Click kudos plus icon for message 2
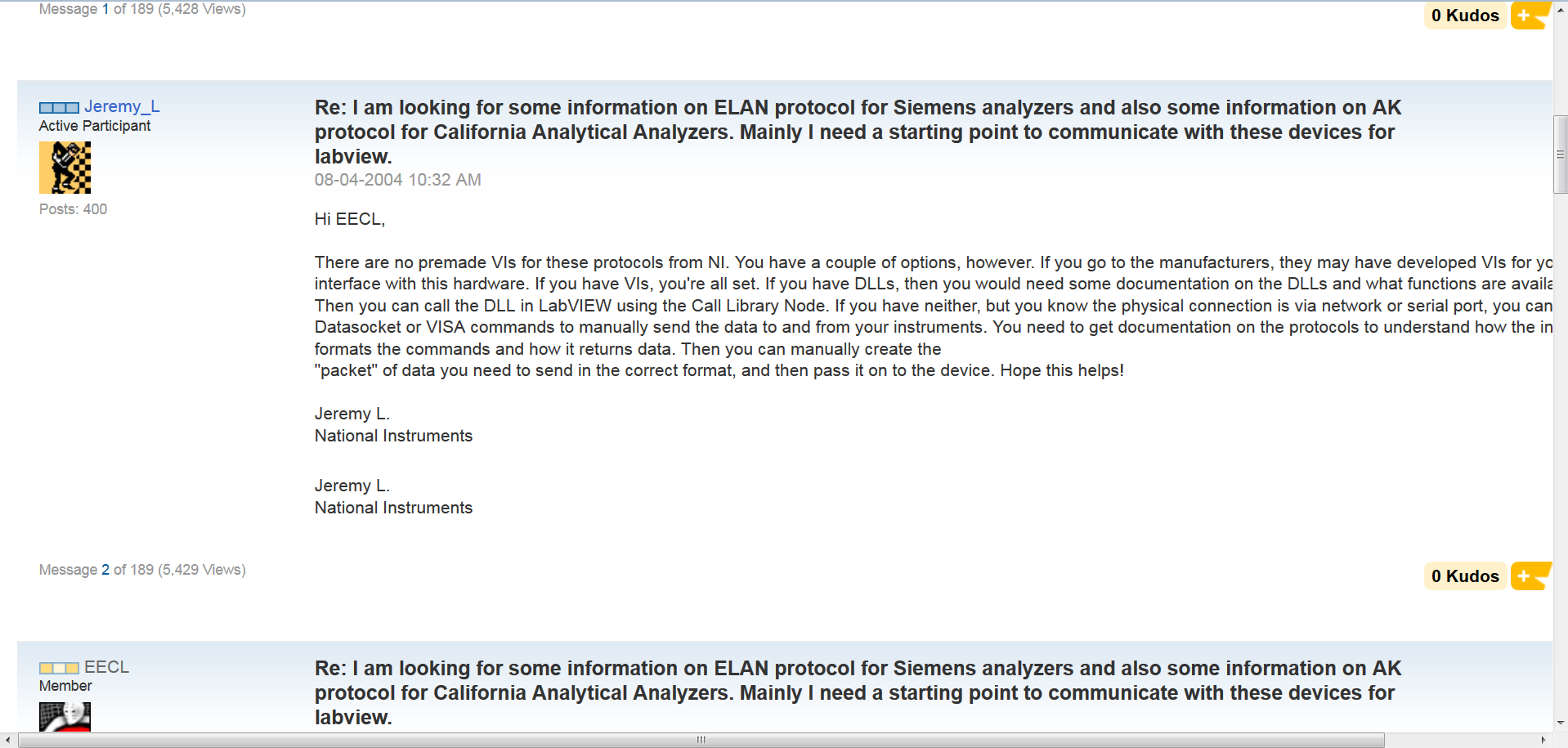Image resolution: width=1568 pixels, height=748 pixels. (x=1530, y=576)
